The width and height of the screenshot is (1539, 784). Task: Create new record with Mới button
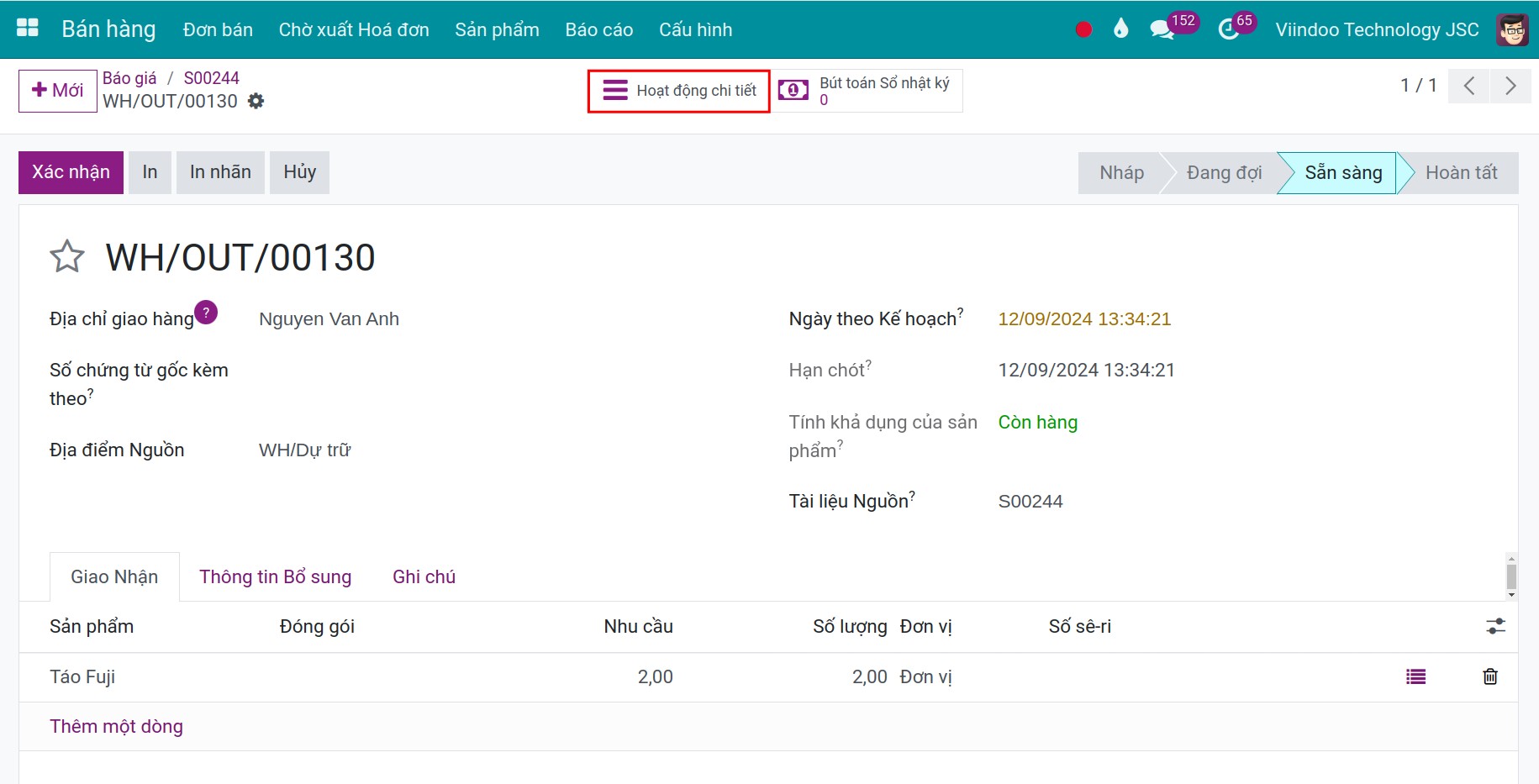[x=58, y=91]
